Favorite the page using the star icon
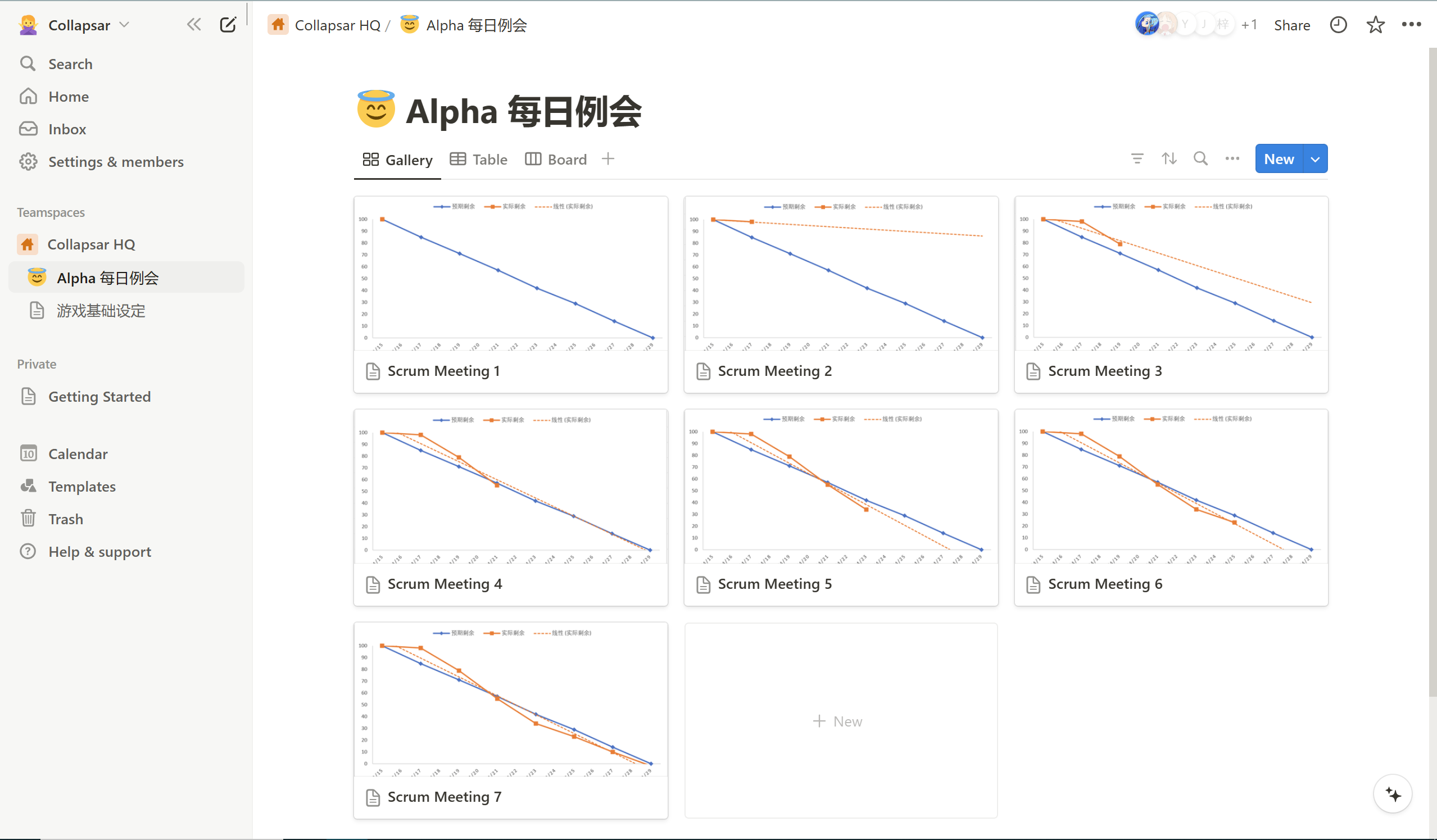The width and height of the screenshot is (1437, 840). coord(1375,25)
